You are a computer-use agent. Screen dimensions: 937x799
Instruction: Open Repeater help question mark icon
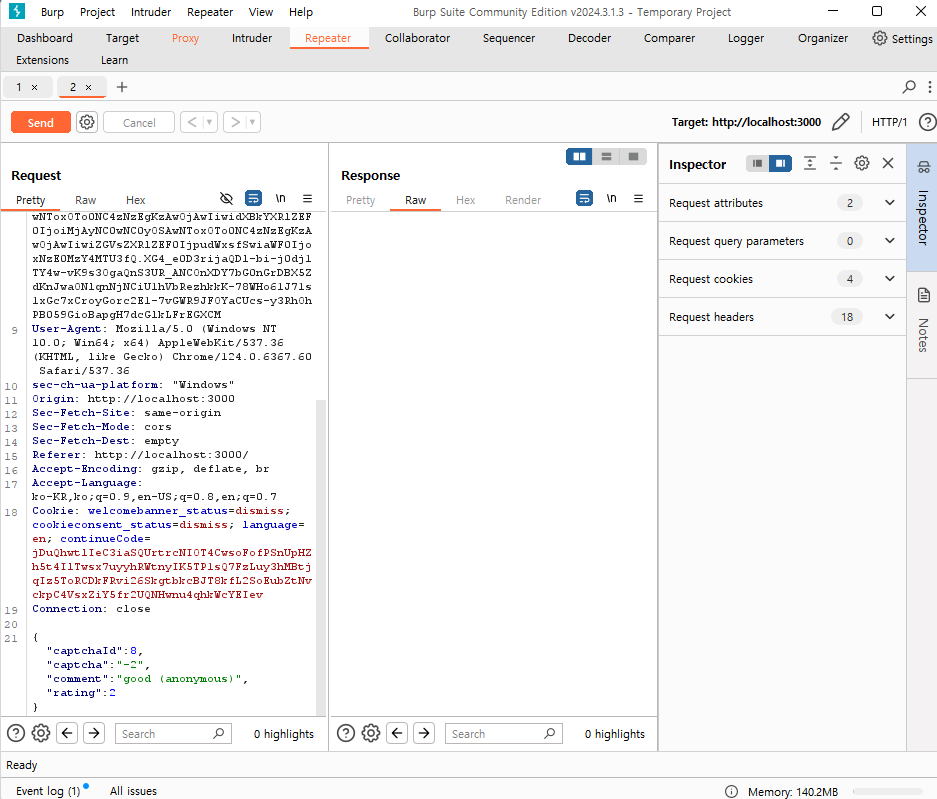pyautogui.click(x=927, y=122)
